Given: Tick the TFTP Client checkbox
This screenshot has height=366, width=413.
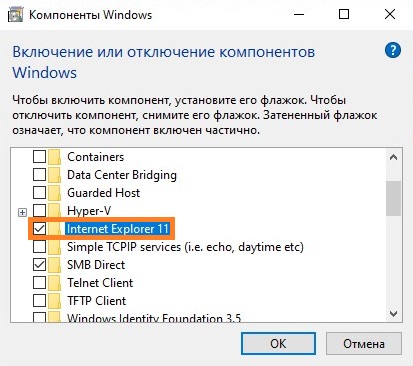Looking at the screenshot, I should tap(39, 301).
